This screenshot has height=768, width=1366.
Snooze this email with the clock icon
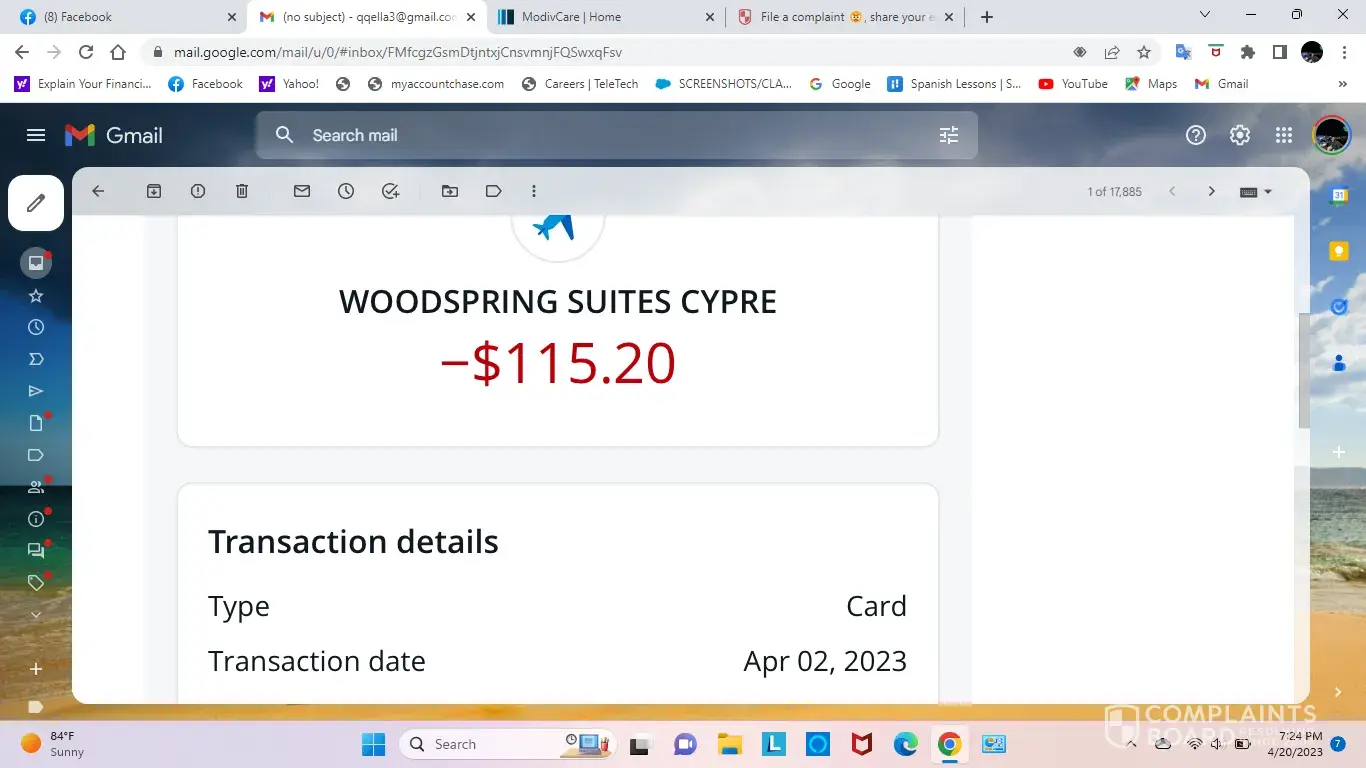tap(346, 191)
